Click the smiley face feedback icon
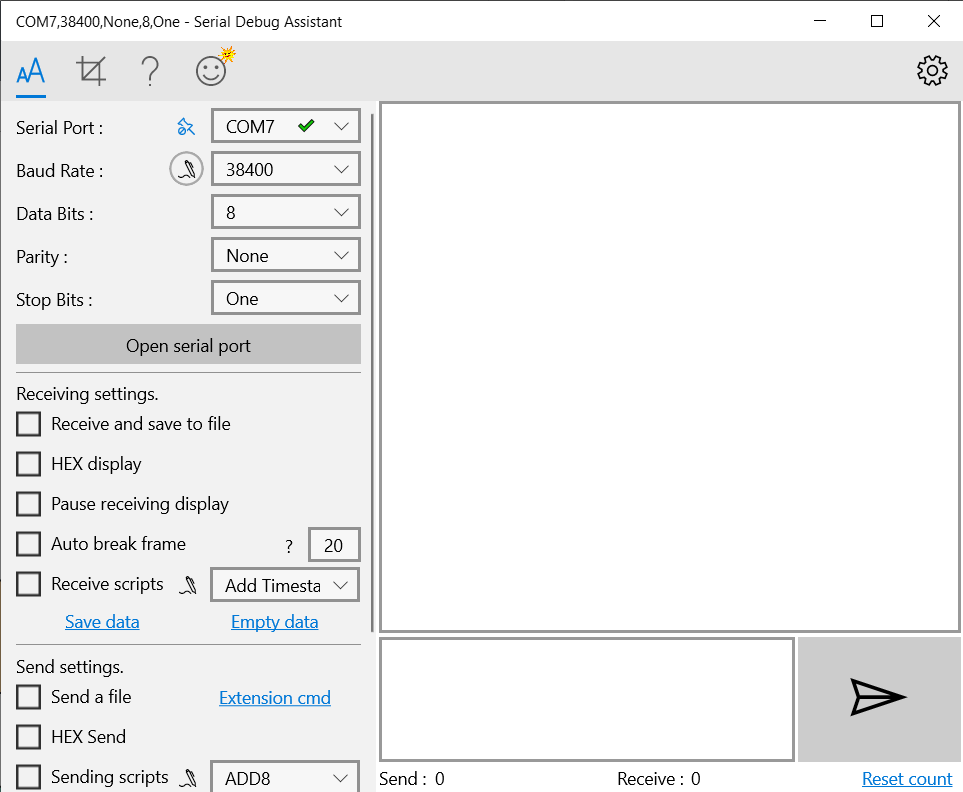This screenshot has width=963, height=792. 211,70
